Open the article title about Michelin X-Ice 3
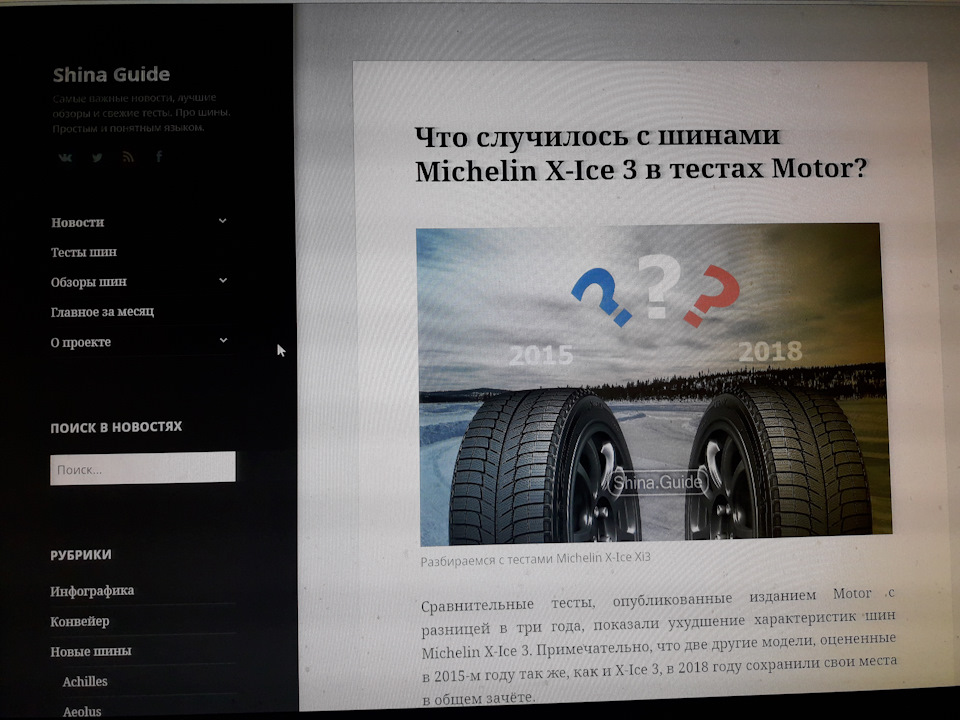 [x=640, y=154]
